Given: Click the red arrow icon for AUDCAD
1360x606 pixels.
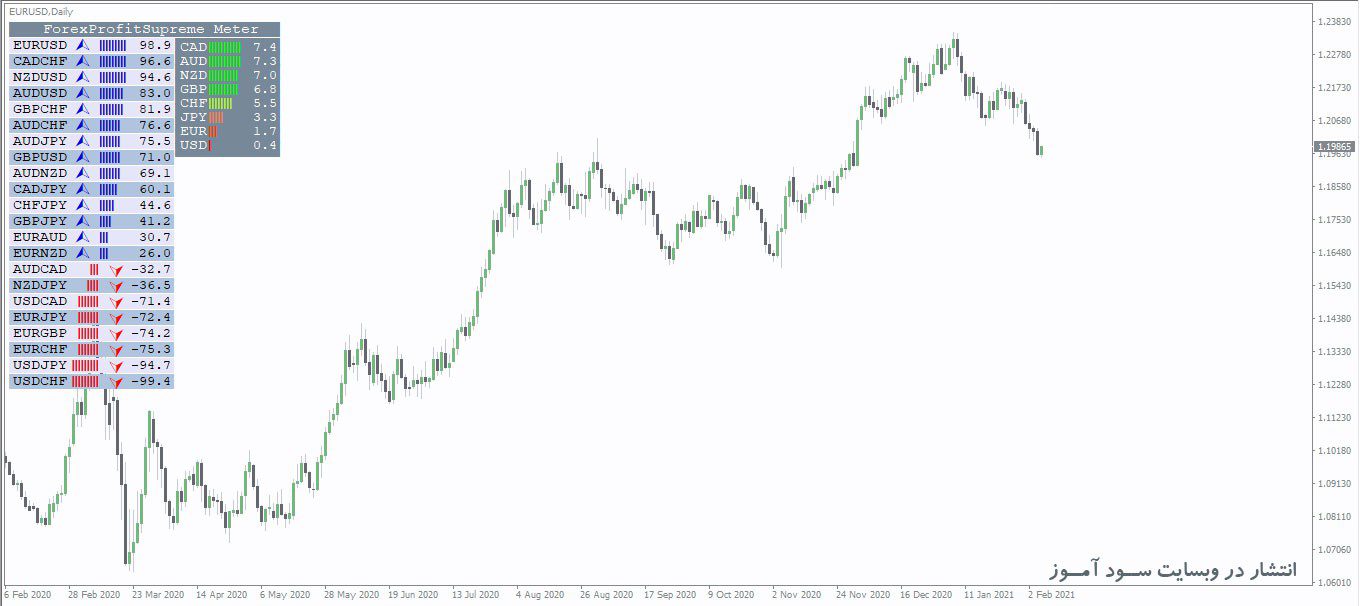Looking at the screenshot, I should click(115, 270).
